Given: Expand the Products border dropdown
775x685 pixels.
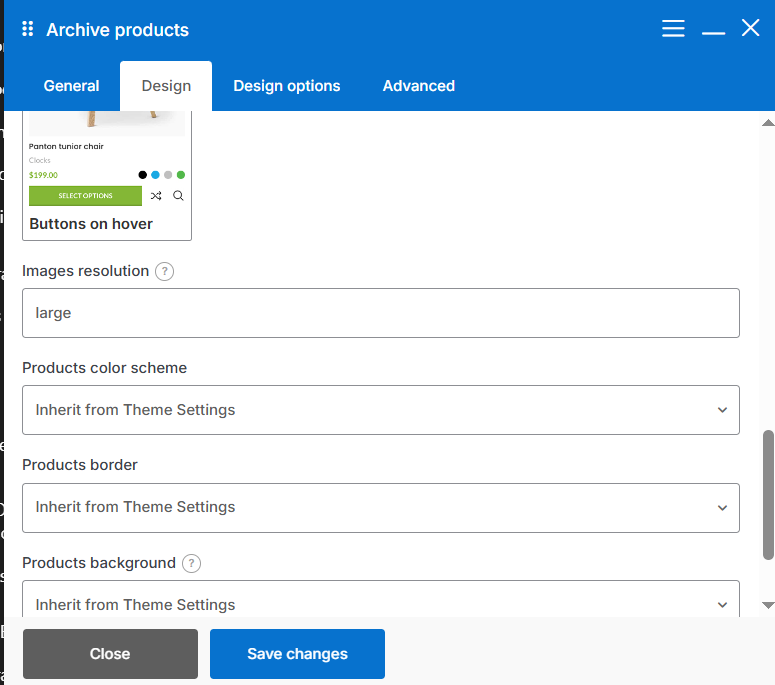Looking at the screenshot, I should (381, 508).
